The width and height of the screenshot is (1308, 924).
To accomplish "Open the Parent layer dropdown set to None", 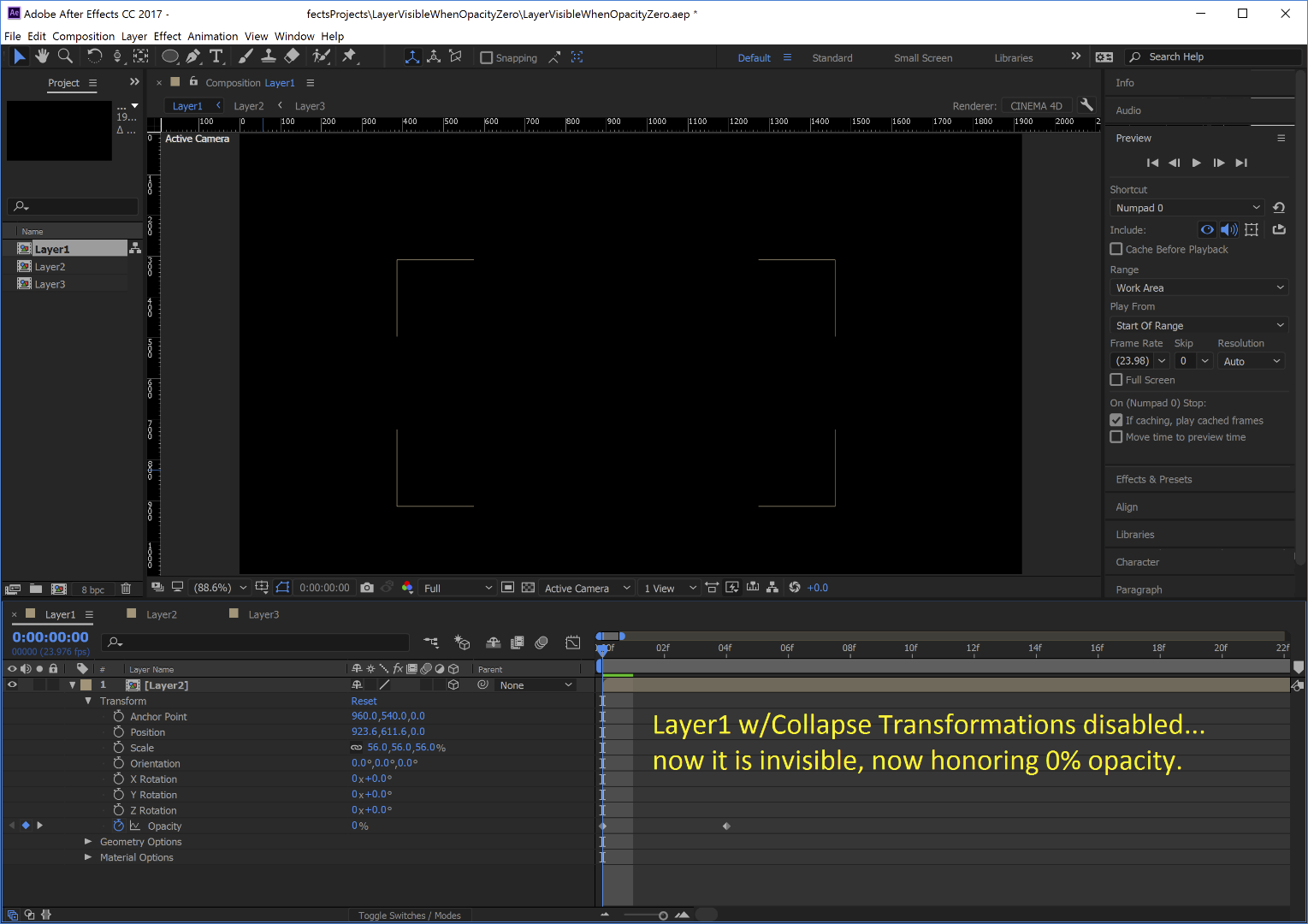I will (535, 684).
